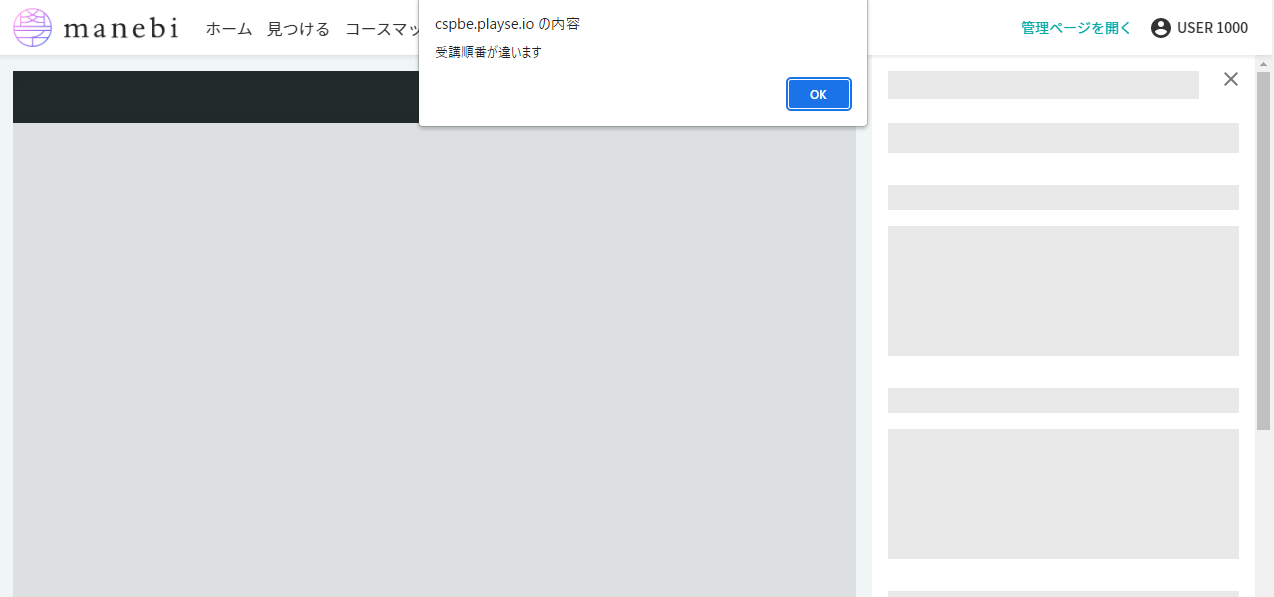Image resolution: width=1274 pixels, height=597 pixels.
Task: Select the コースマップ navigation item
Action: [x=382, y=28]
